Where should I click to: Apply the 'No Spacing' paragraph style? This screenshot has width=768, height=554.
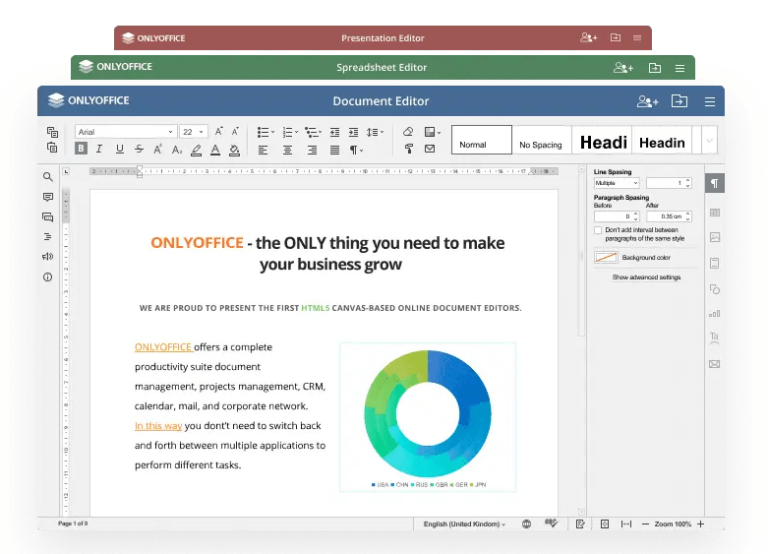coord(540,144)
